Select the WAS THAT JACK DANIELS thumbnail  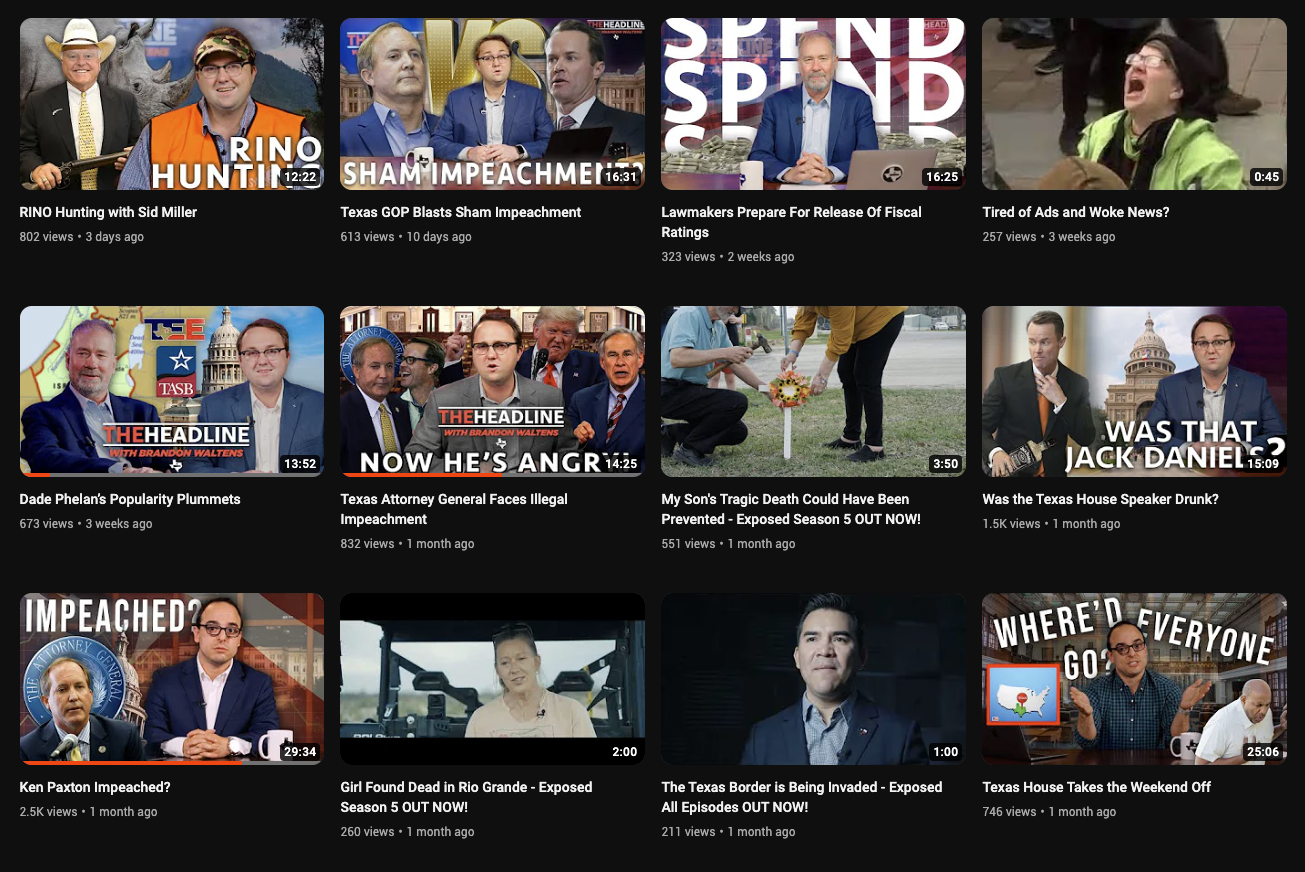(1134, 391)
